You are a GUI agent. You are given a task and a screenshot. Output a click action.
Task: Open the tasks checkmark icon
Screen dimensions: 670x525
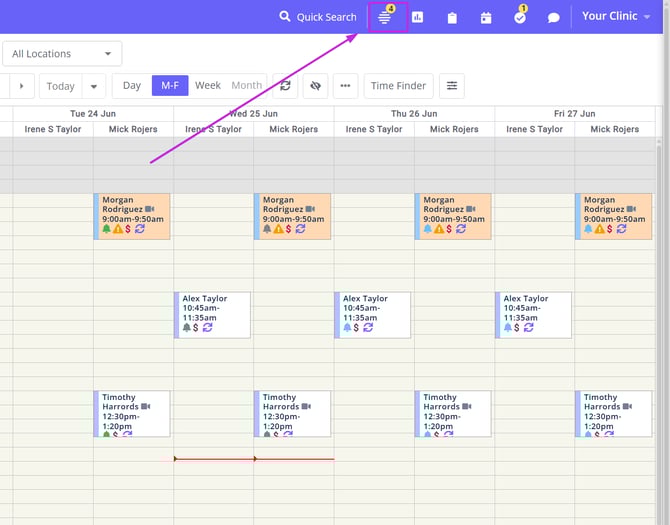coord(520,17)
